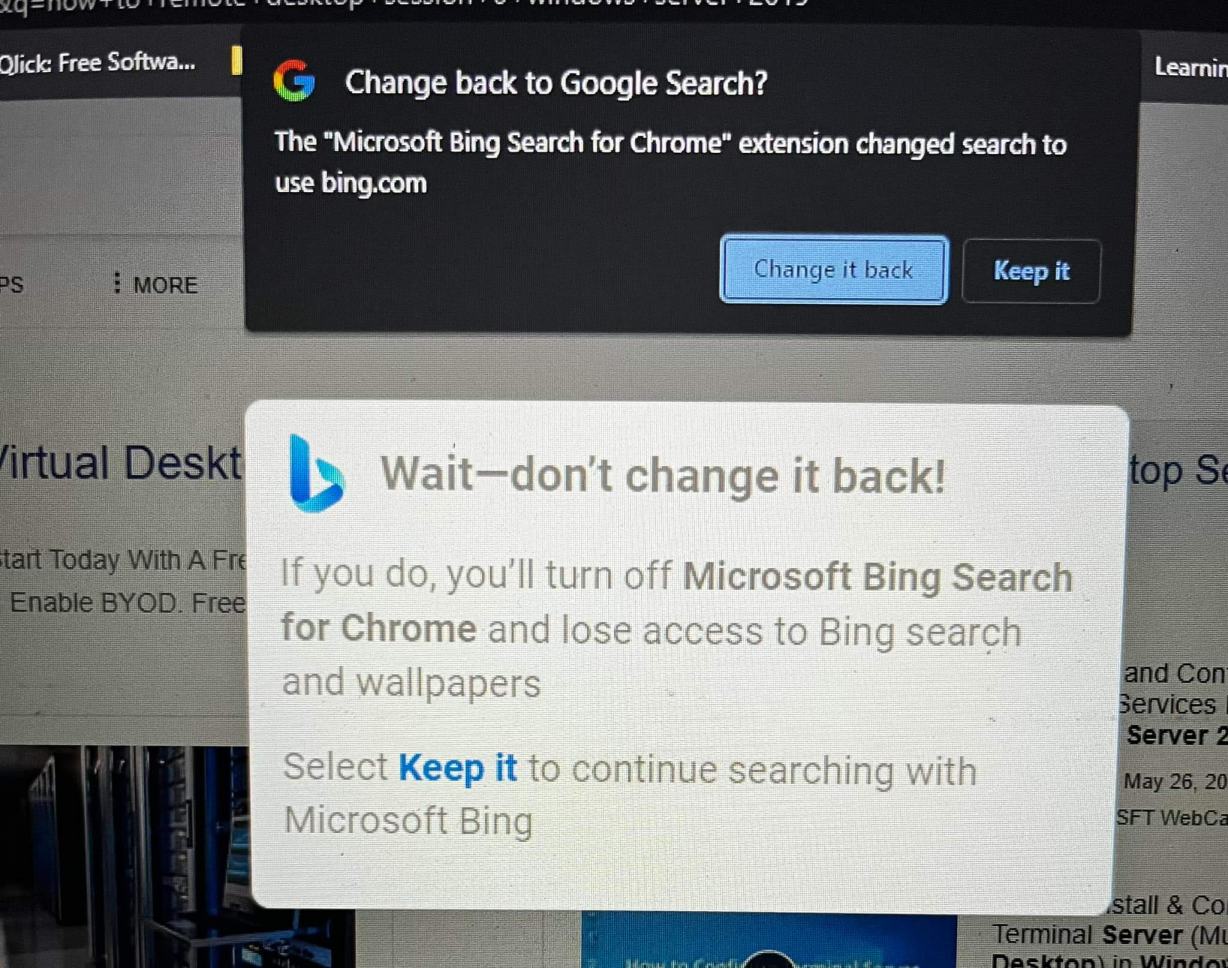Select Keep it in the dark dialog
Image resolution: width=1228 pixels, height=968 pixels.
pos(1031,271)
